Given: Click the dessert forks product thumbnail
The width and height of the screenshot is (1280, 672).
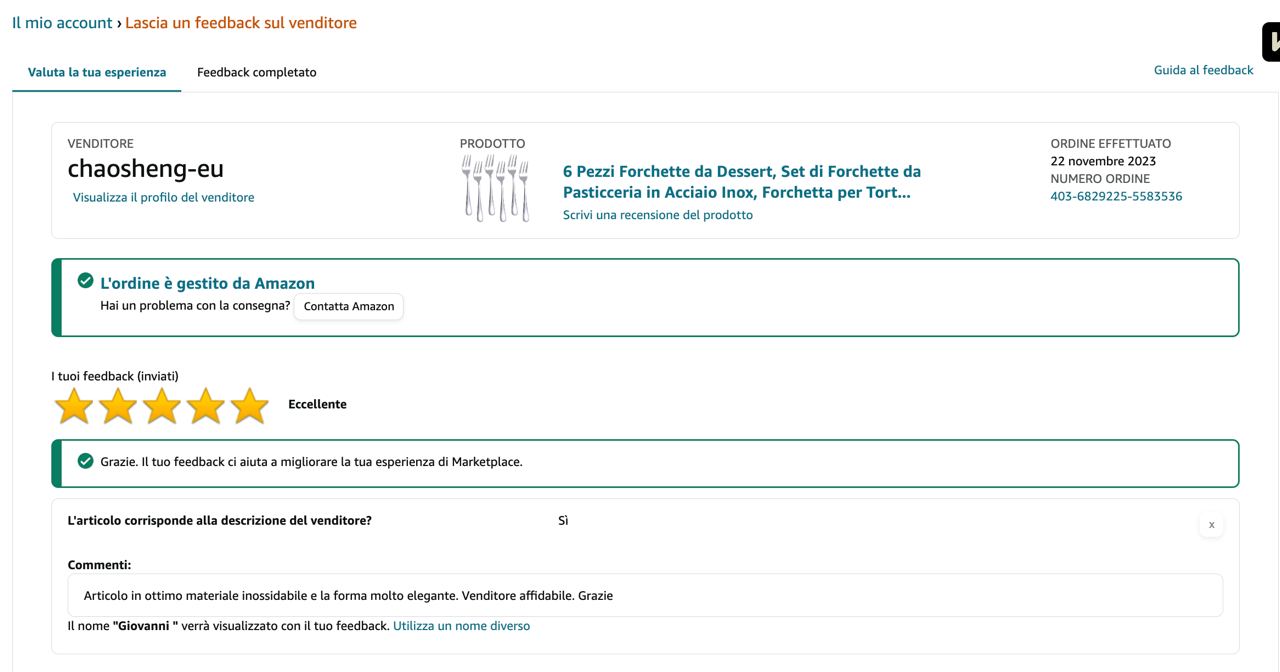Looking at the screenshot, I should (495, 187).
